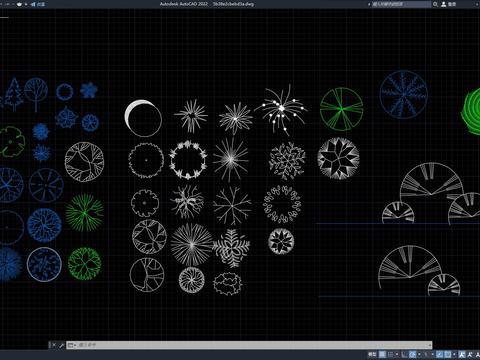480x360 pixels.
Task: Close the command line with X icon
Action: (54, 345)
